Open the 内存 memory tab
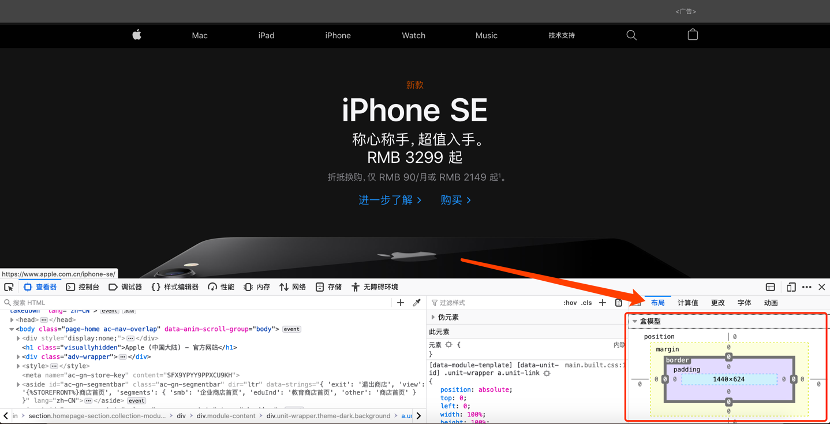 click(256, 287)
